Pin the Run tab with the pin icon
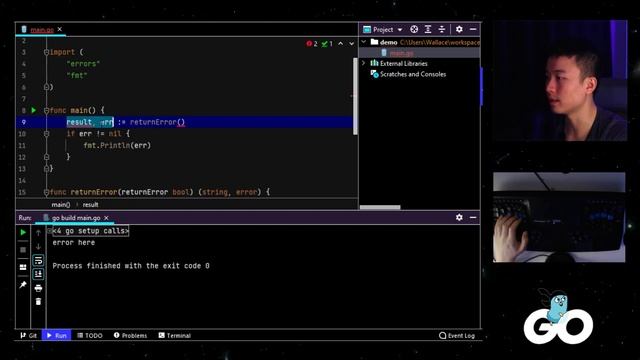This screenshot has height=360, width=640. [23, 284]
